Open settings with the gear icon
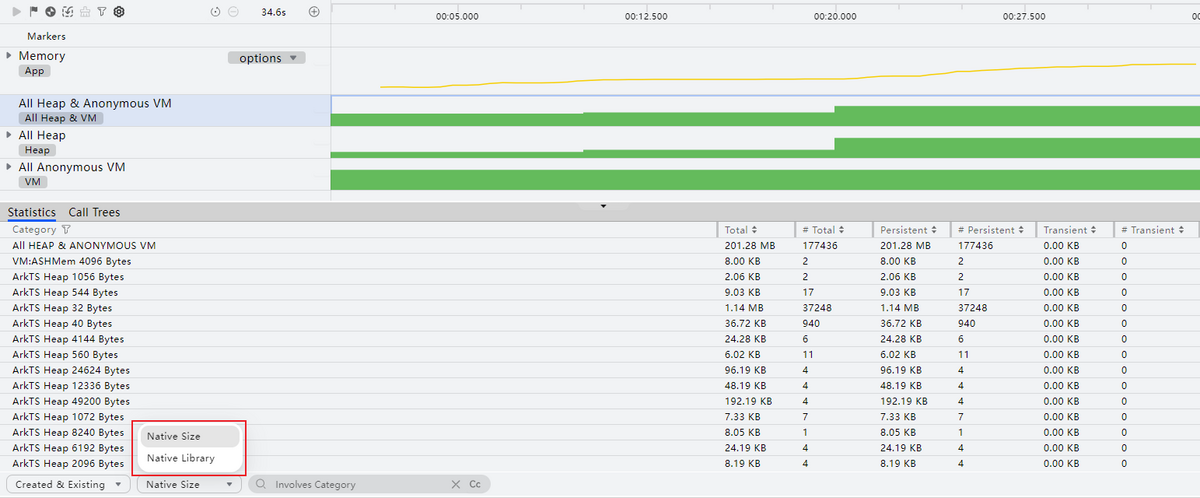The height and width of the screenshot is (498, 1200). click(119, 12)
